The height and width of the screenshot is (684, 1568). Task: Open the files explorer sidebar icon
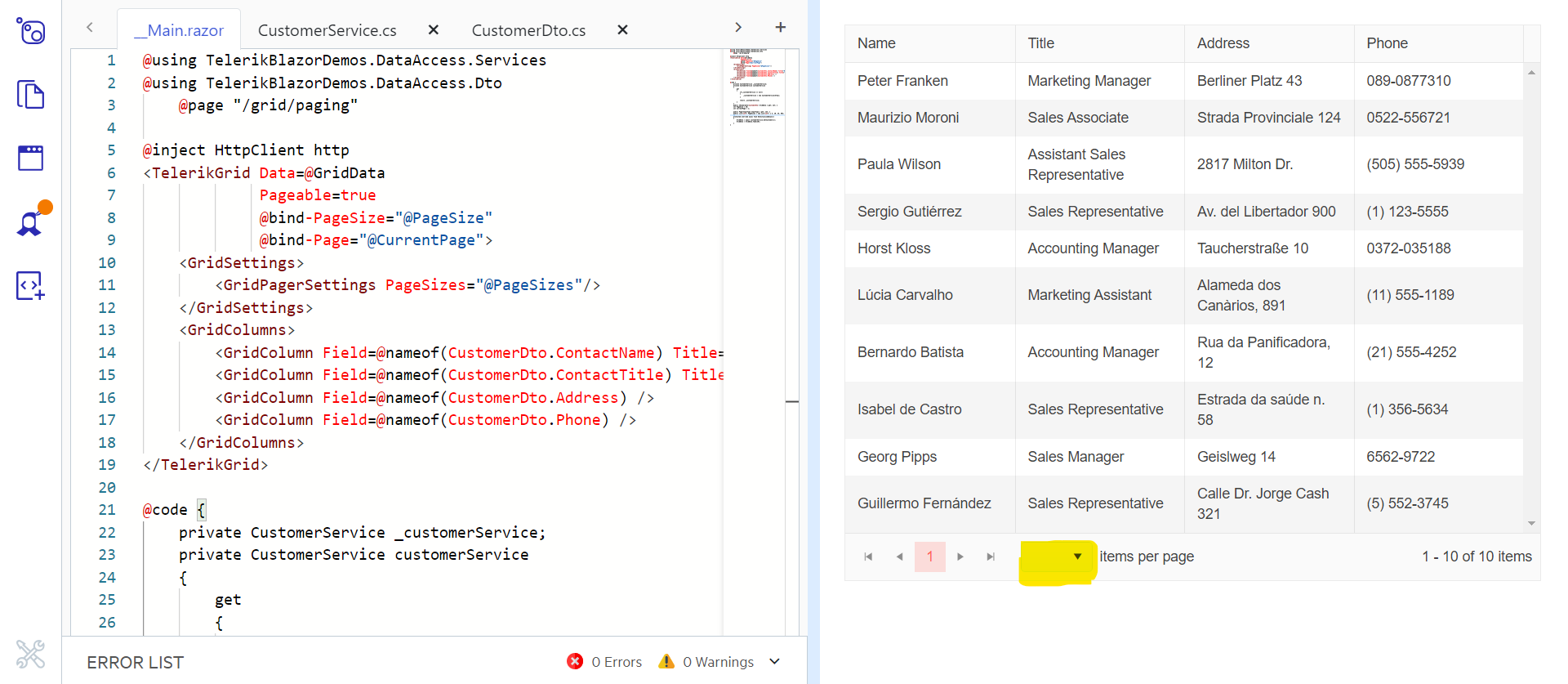click(x=31, y=95)
